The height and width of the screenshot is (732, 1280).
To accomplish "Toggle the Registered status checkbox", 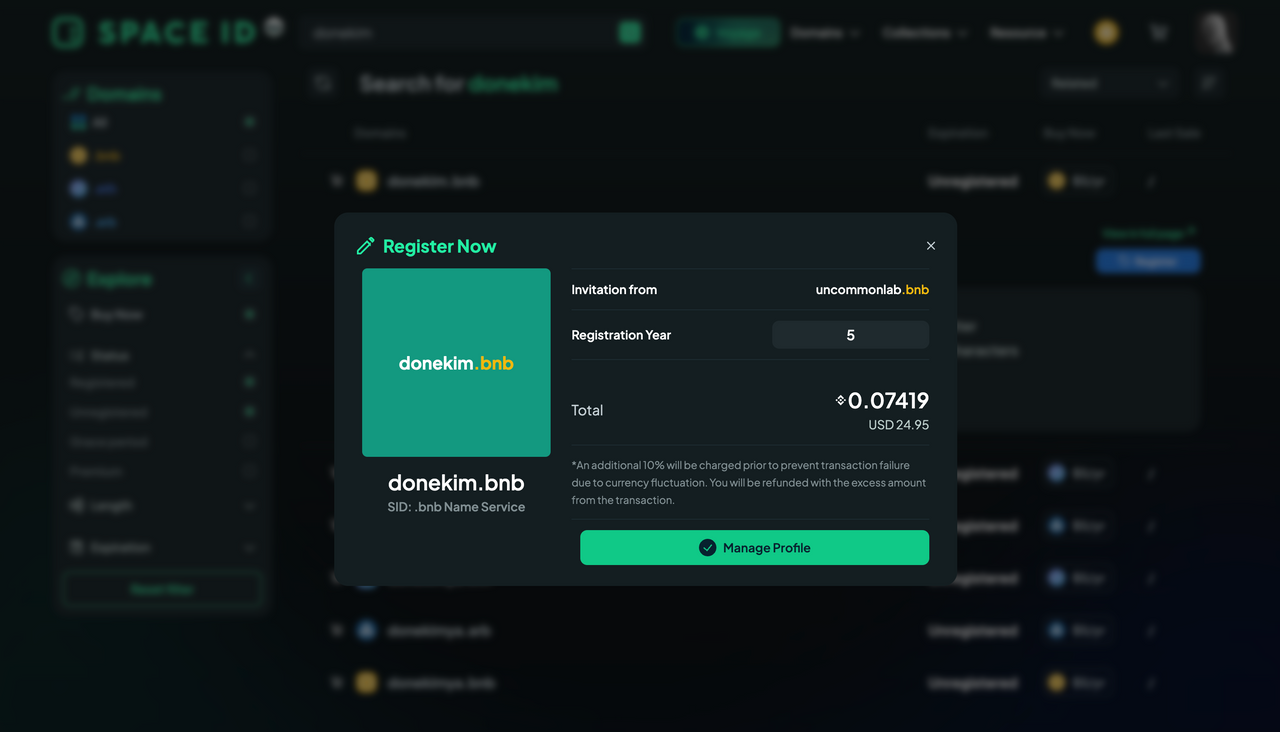I will point(250,382).
